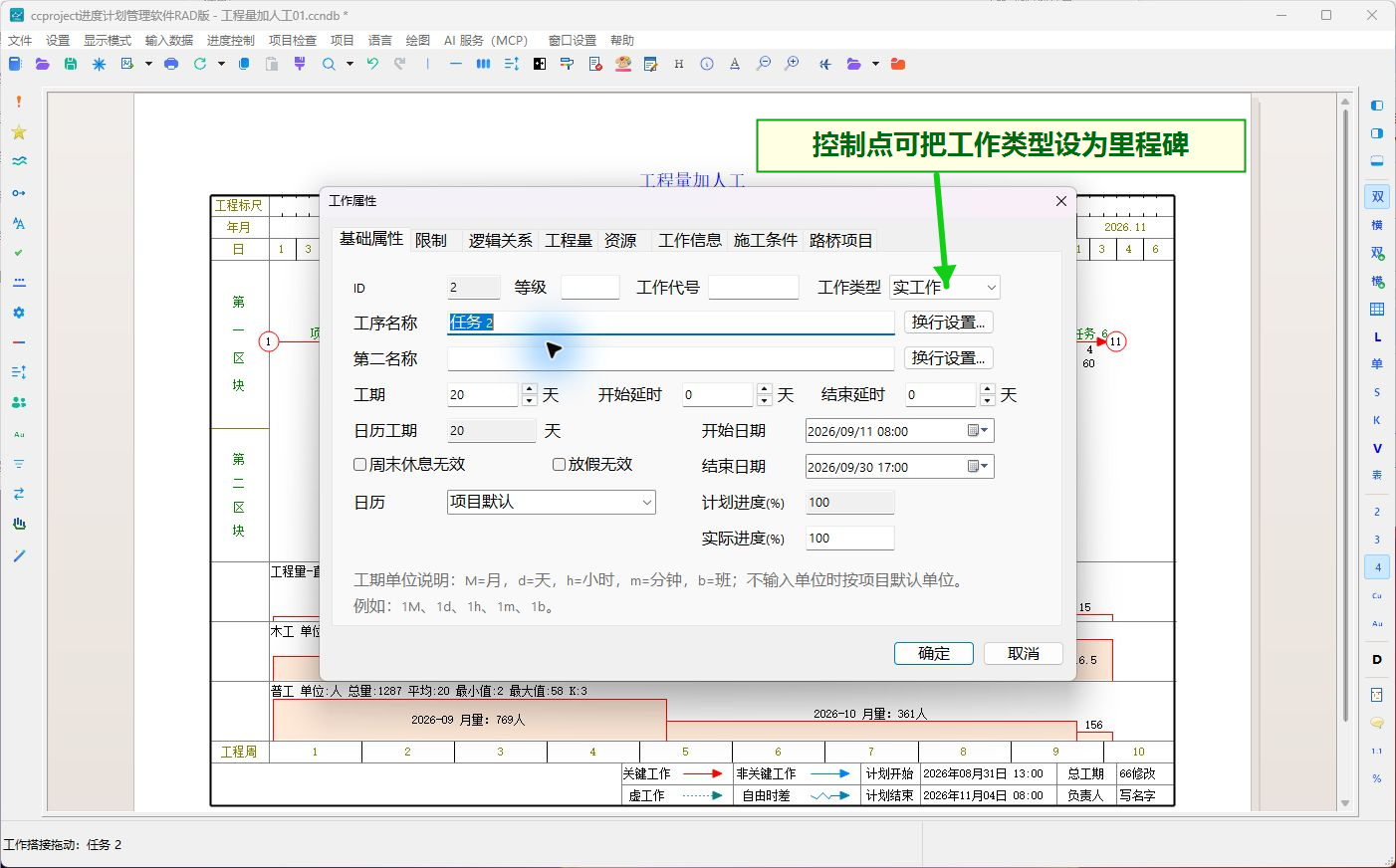Switch to the 资源 tab
This screenshot has width=1396, height=868.
tap(620, 241)
